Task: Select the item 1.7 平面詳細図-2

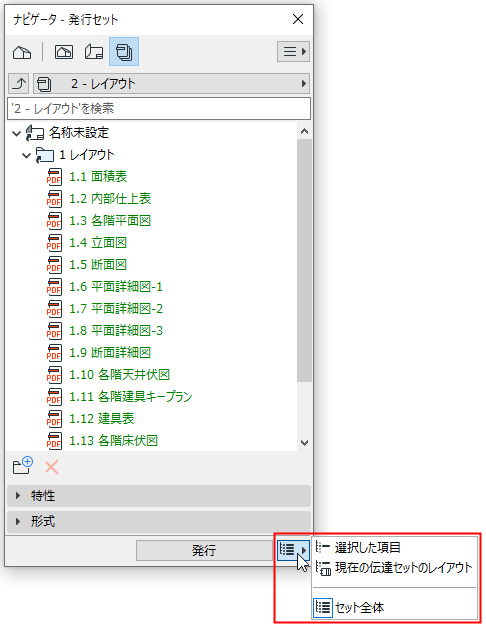Action: click(x=116, y=309)
